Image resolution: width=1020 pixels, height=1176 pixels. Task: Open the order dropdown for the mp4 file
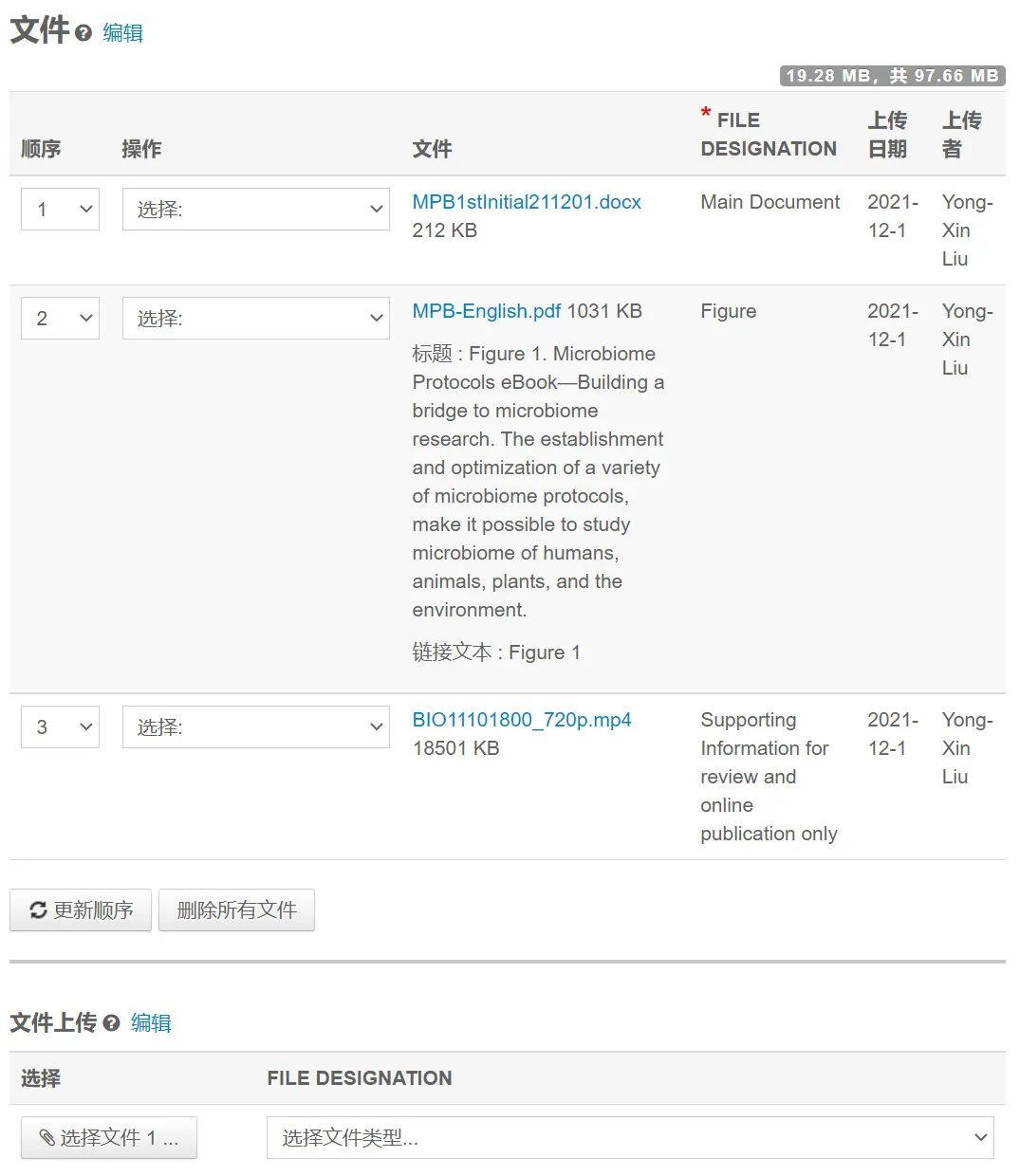click(x=60, y=726)
